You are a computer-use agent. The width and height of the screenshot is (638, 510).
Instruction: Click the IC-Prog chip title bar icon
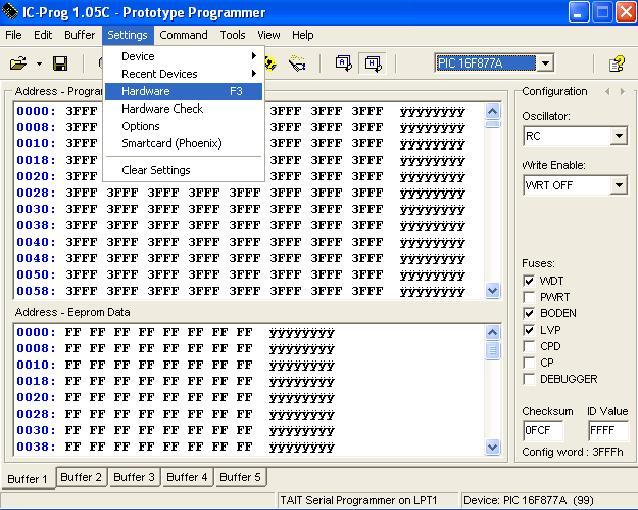(x=10, y=11)
